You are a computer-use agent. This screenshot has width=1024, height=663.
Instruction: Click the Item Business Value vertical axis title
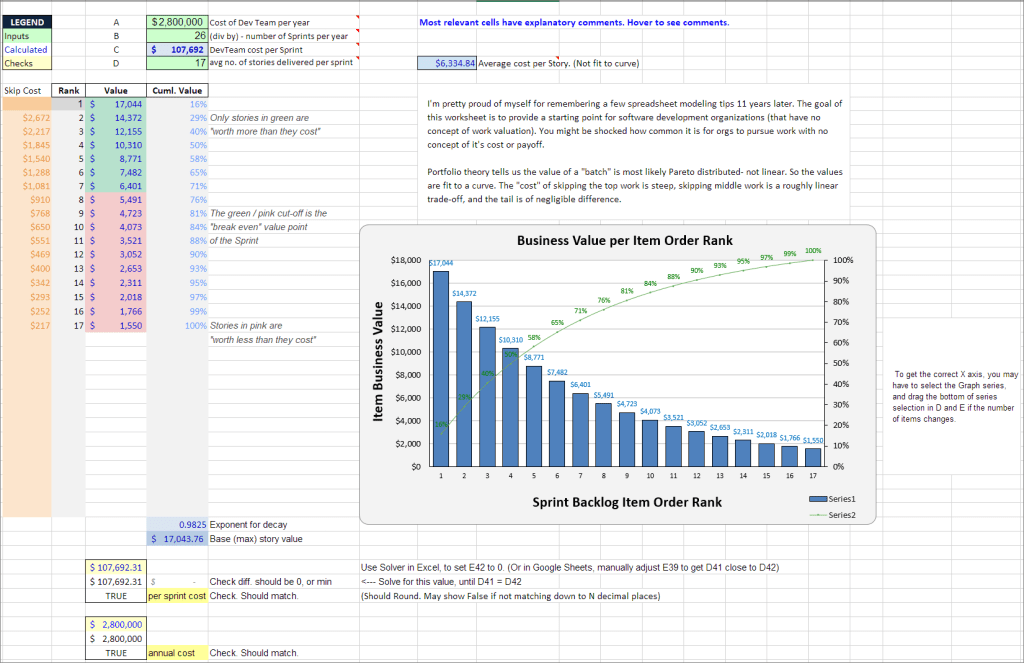[380, 362]
